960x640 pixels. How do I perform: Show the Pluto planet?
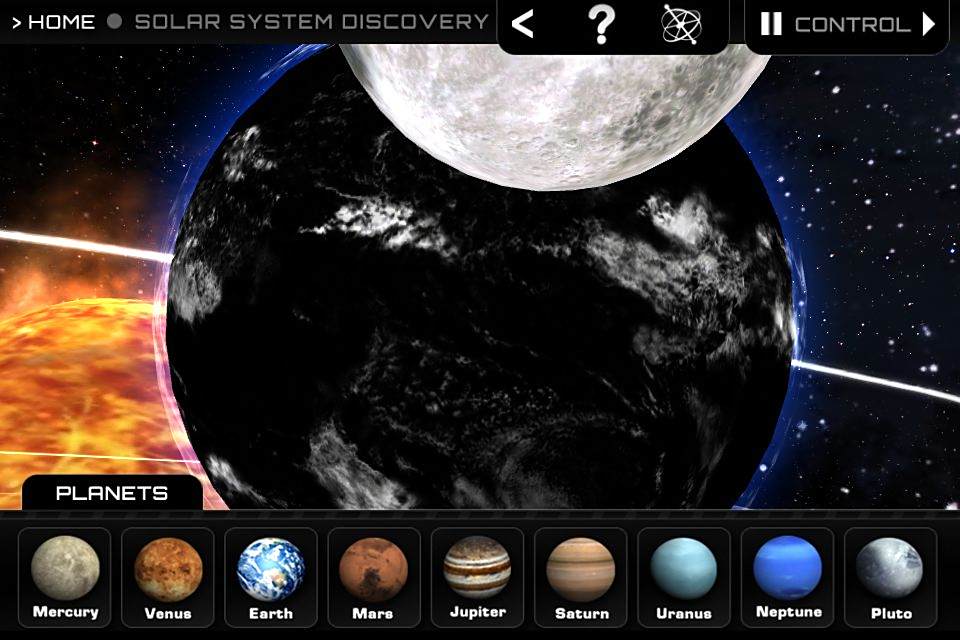tap(890, 578)
